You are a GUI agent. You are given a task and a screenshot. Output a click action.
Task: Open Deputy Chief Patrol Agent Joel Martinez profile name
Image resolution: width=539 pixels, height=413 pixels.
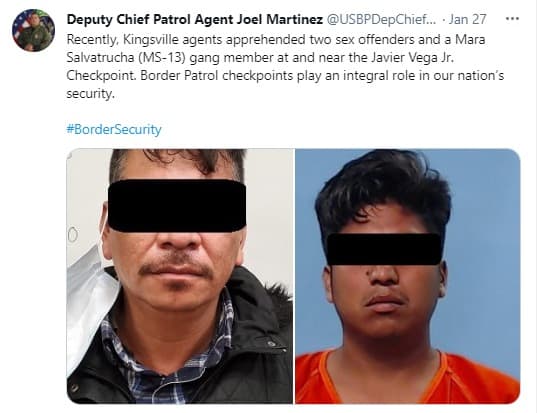(x=195, y=20)
